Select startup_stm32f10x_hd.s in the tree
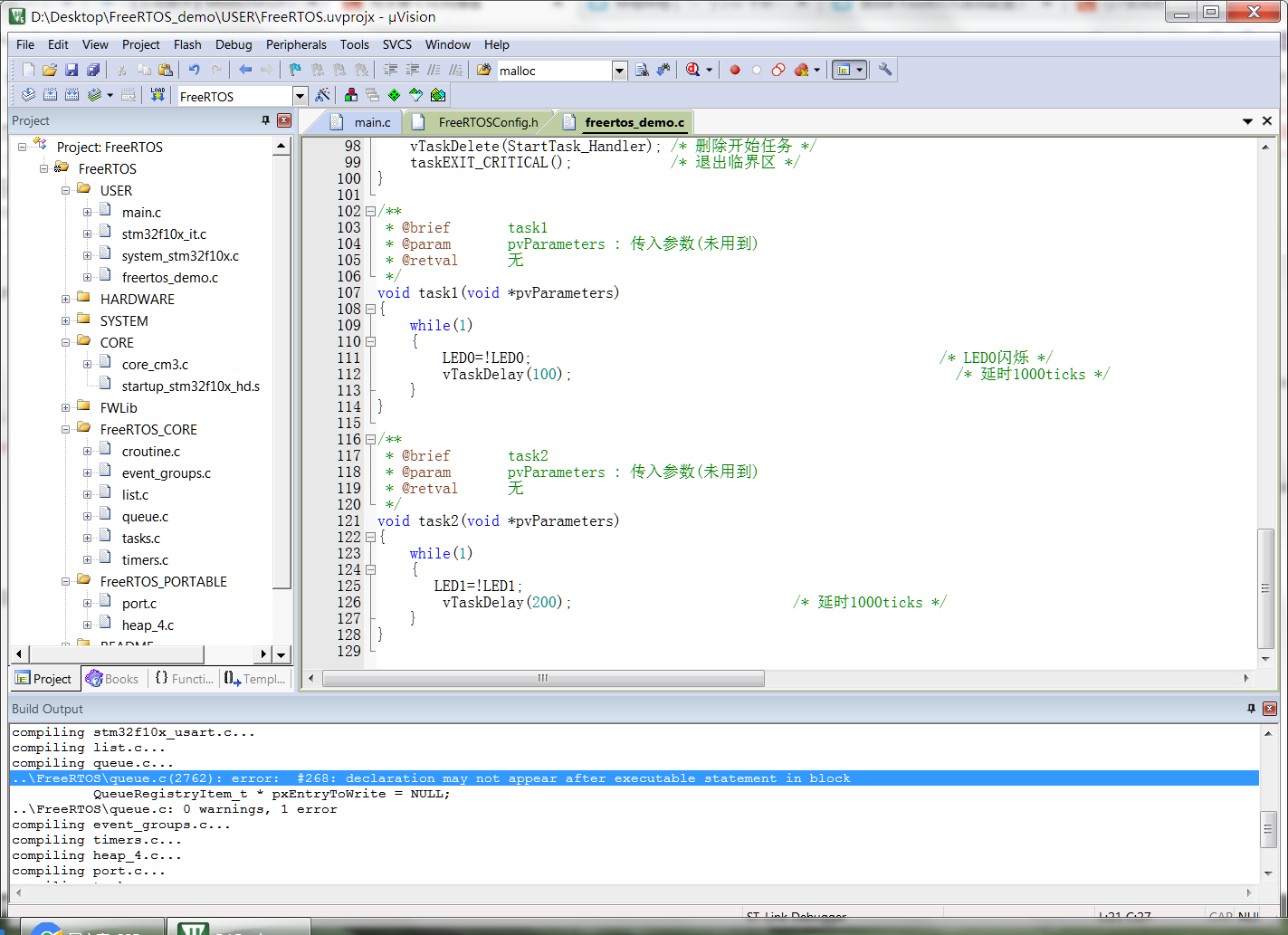 [x=190, y=386]
